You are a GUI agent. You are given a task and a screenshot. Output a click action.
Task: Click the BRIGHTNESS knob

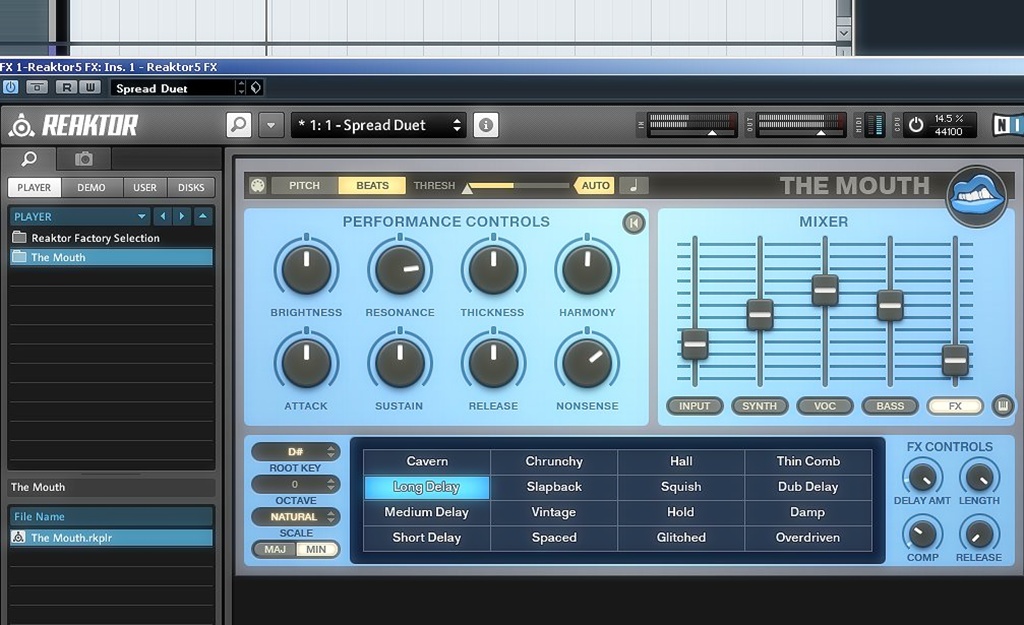(306, 268)
